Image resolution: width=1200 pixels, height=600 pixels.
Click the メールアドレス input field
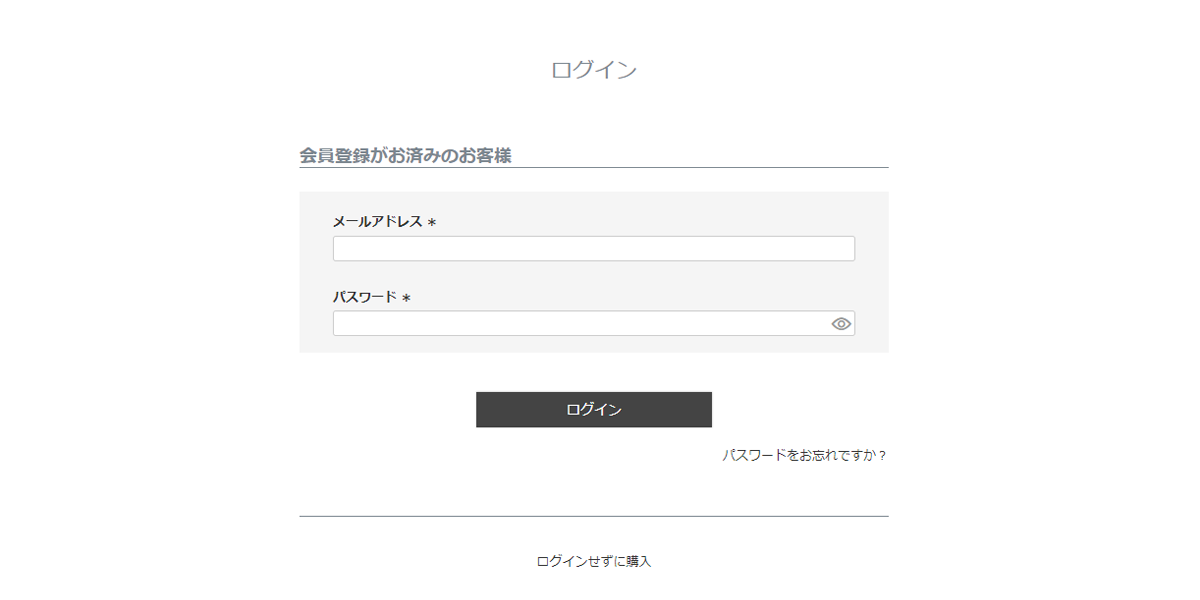(x=594, y=249)
